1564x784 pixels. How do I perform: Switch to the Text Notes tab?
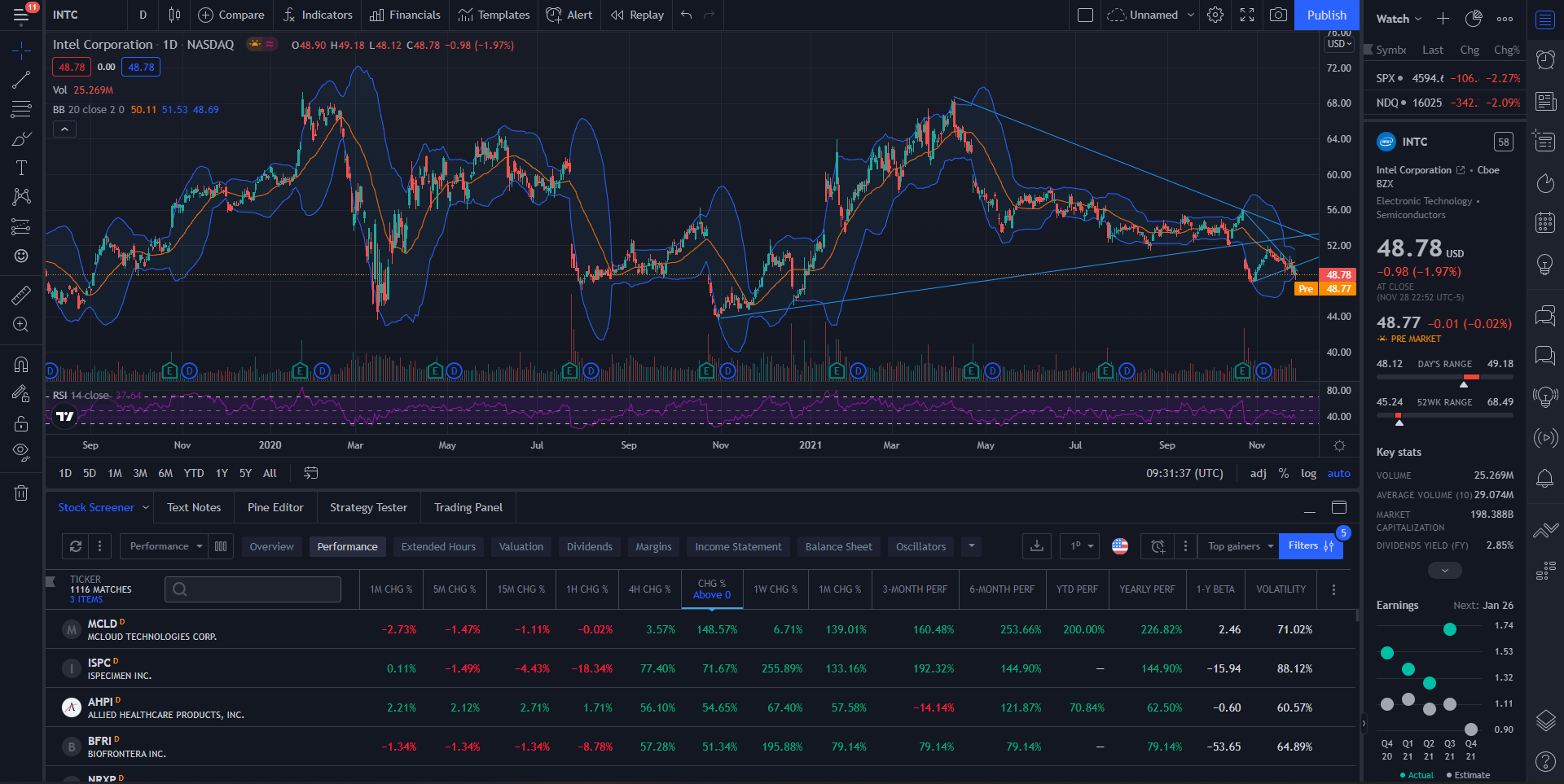pos(194,507)
